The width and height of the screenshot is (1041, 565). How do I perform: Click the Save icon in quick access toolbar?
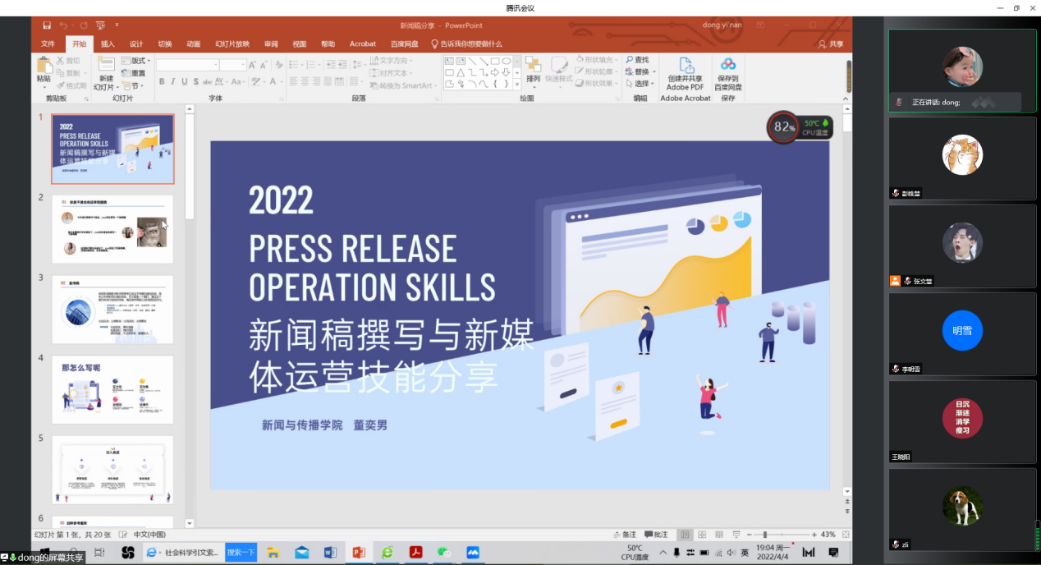point(44,24)
